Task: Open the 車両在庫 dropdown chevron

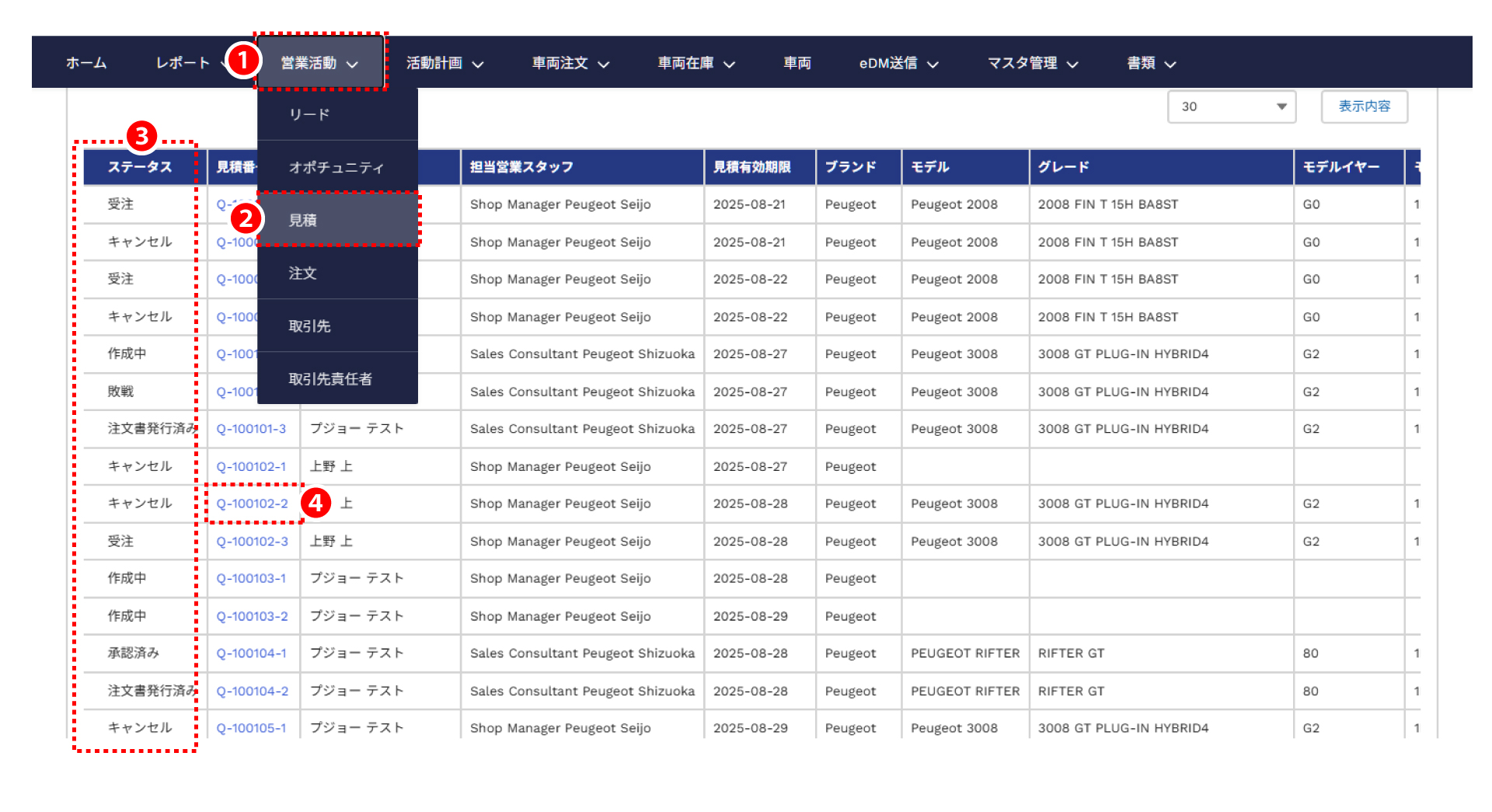Action: (729, 64)
